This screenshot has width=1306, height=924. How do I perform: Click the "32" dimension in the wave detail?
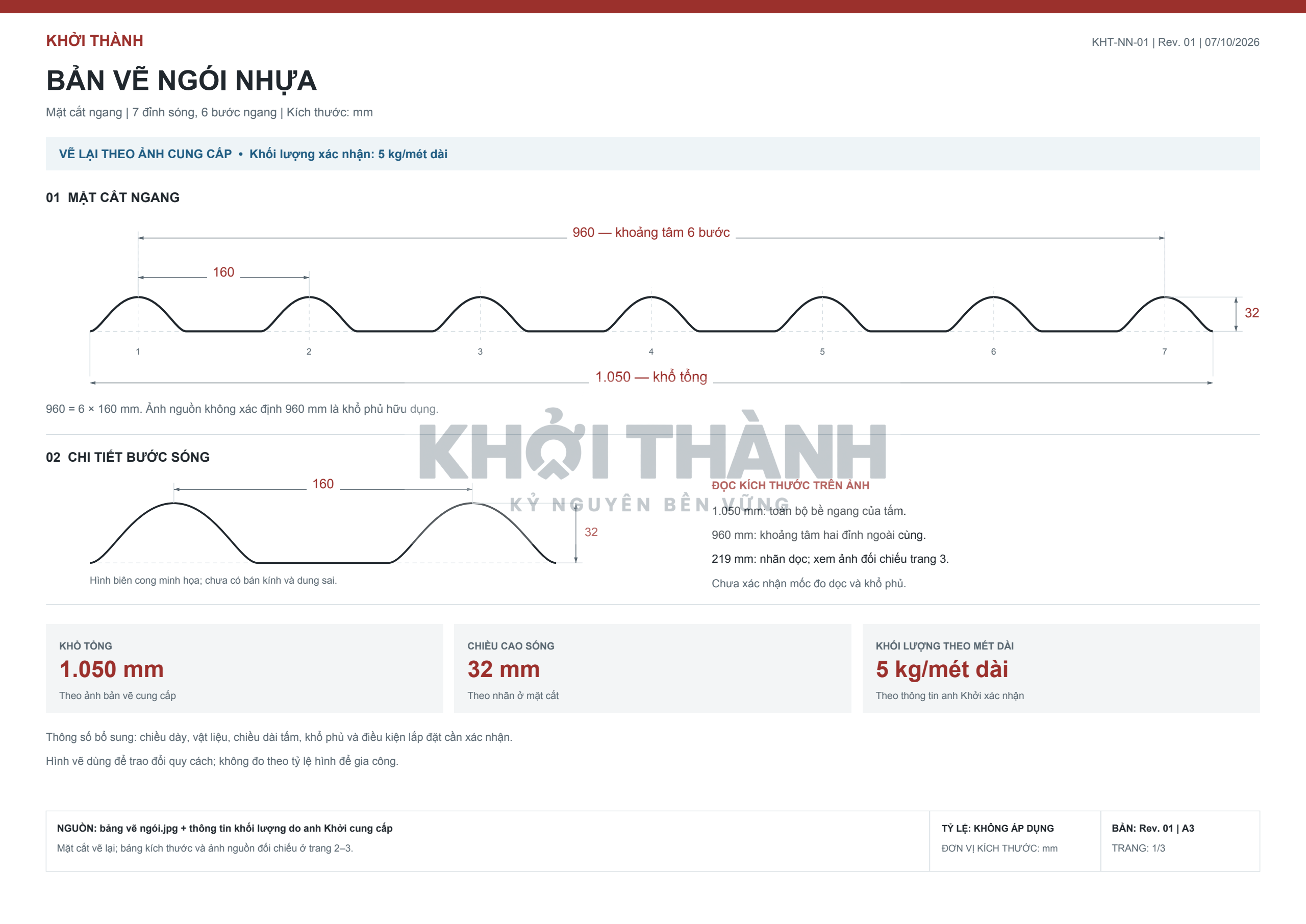click(591, 532)
